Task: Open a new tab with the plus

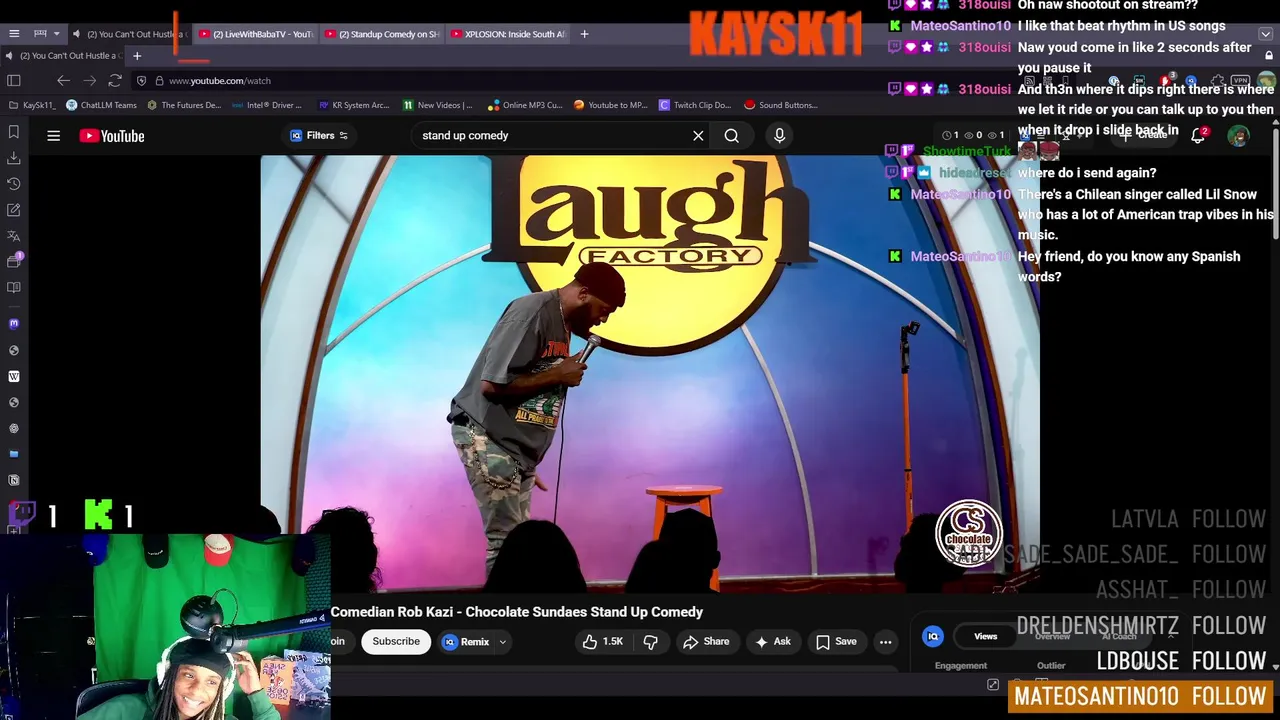Action: (584, 34)
